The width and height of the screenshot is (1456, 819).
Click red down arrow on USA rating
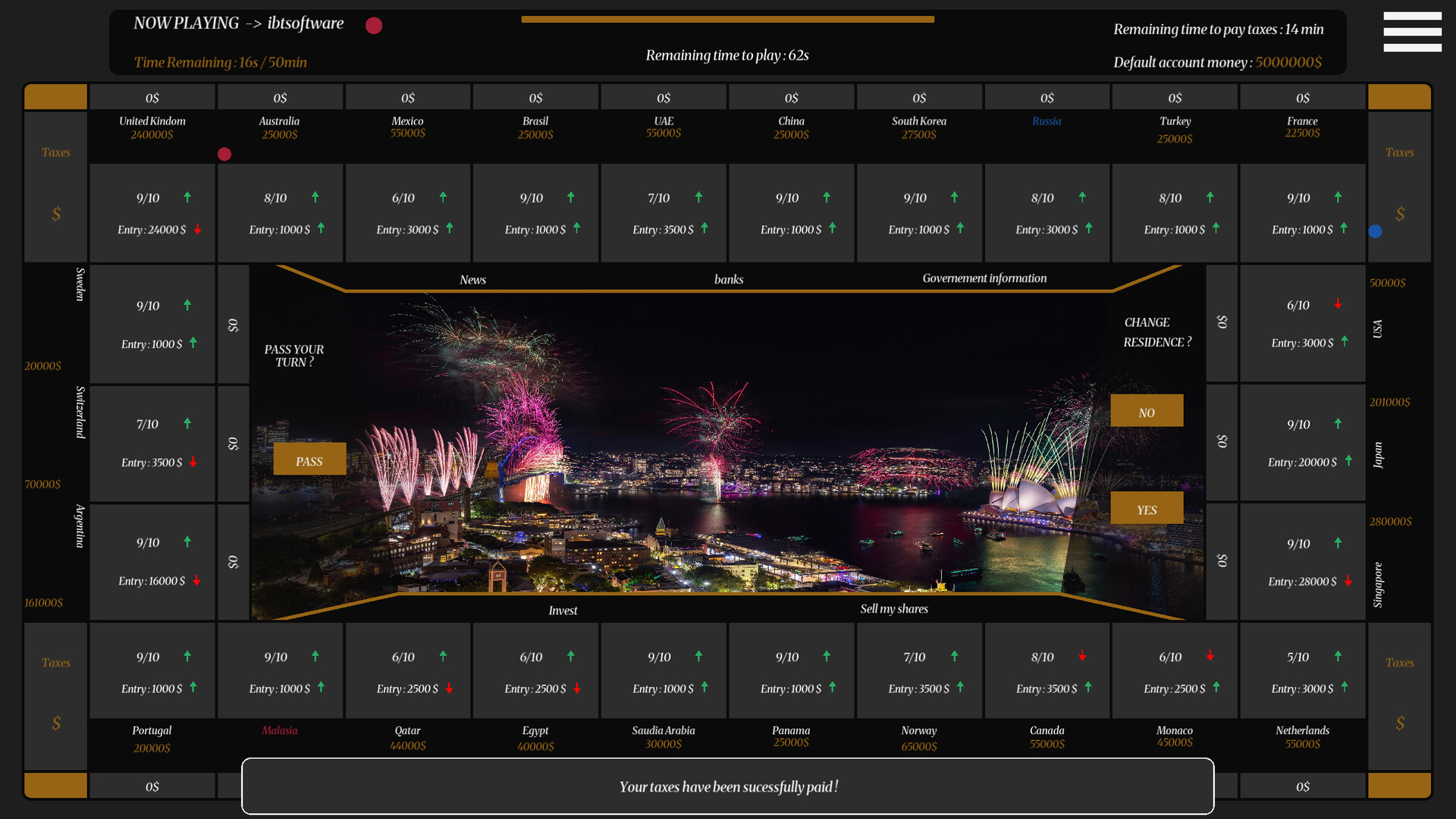pyautogui.click(x=1338, y=304)
